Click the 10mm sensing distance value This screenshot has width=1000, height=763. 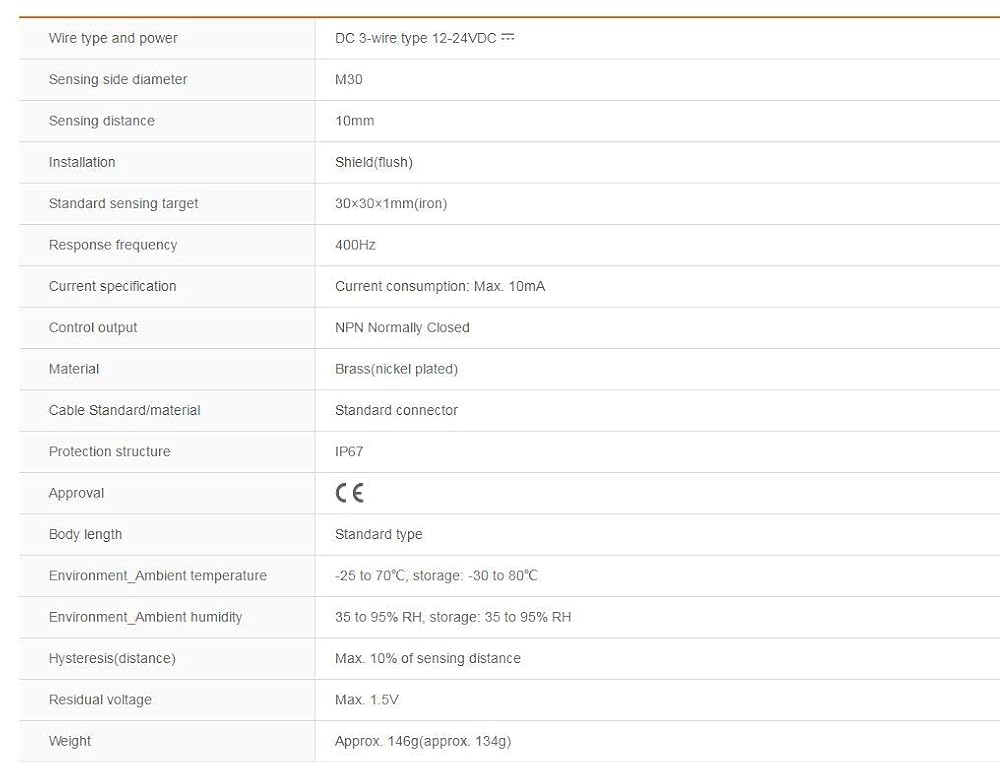tap(355, 121)
